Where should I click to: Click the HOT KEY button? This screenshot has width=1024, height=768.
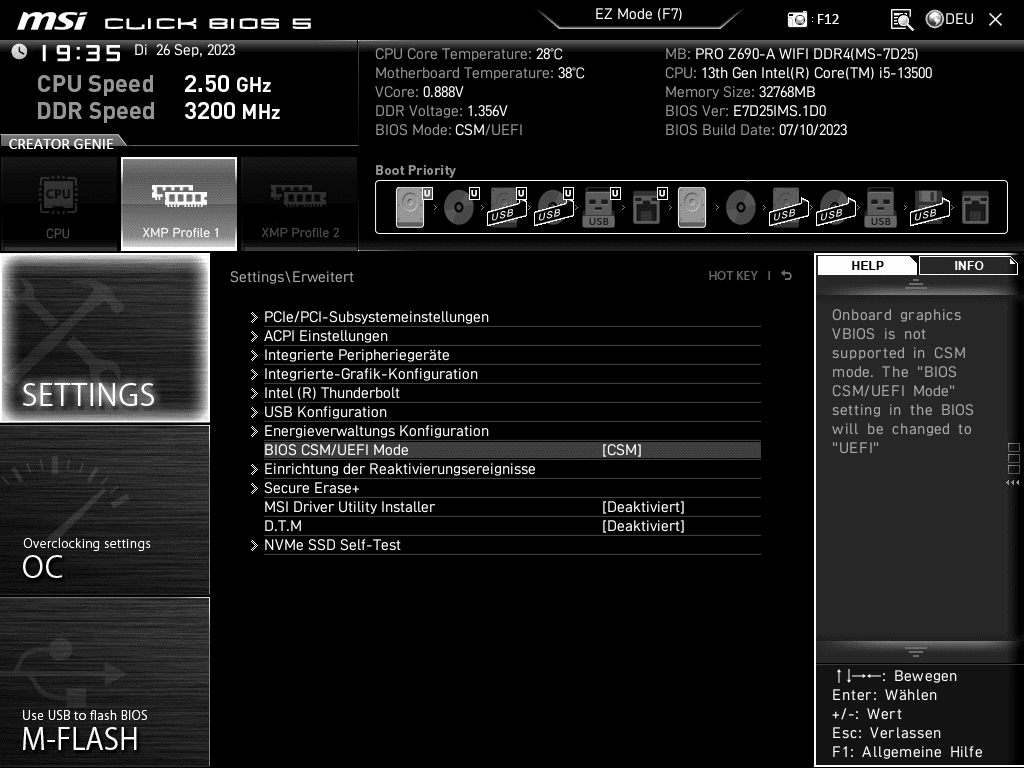(x=733, y=276)
